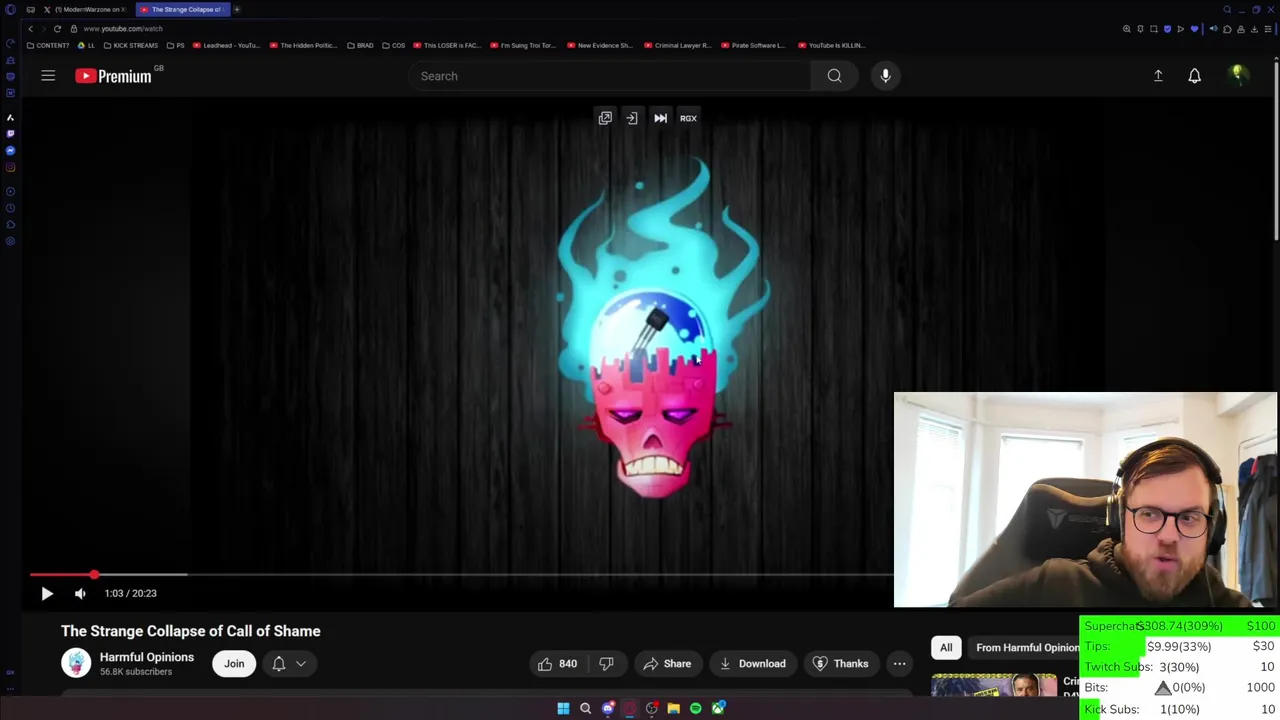Screen dimensions: 1280x720
Task: Open the LL bookmark
Action: point(86,45)
